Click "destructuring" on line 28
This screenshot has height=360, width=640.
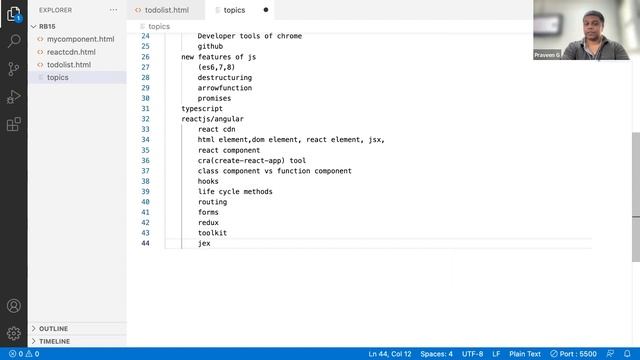pos(225,78)
